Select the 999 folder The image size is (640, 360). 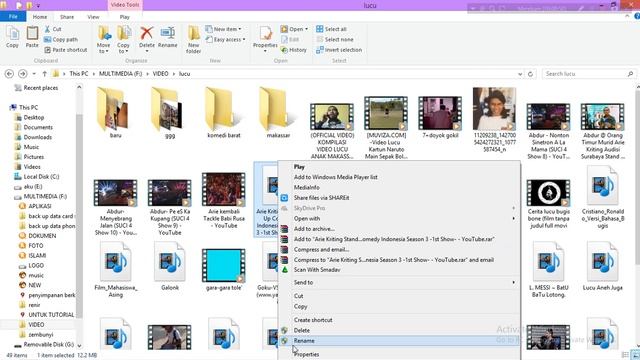pos(170,113)
